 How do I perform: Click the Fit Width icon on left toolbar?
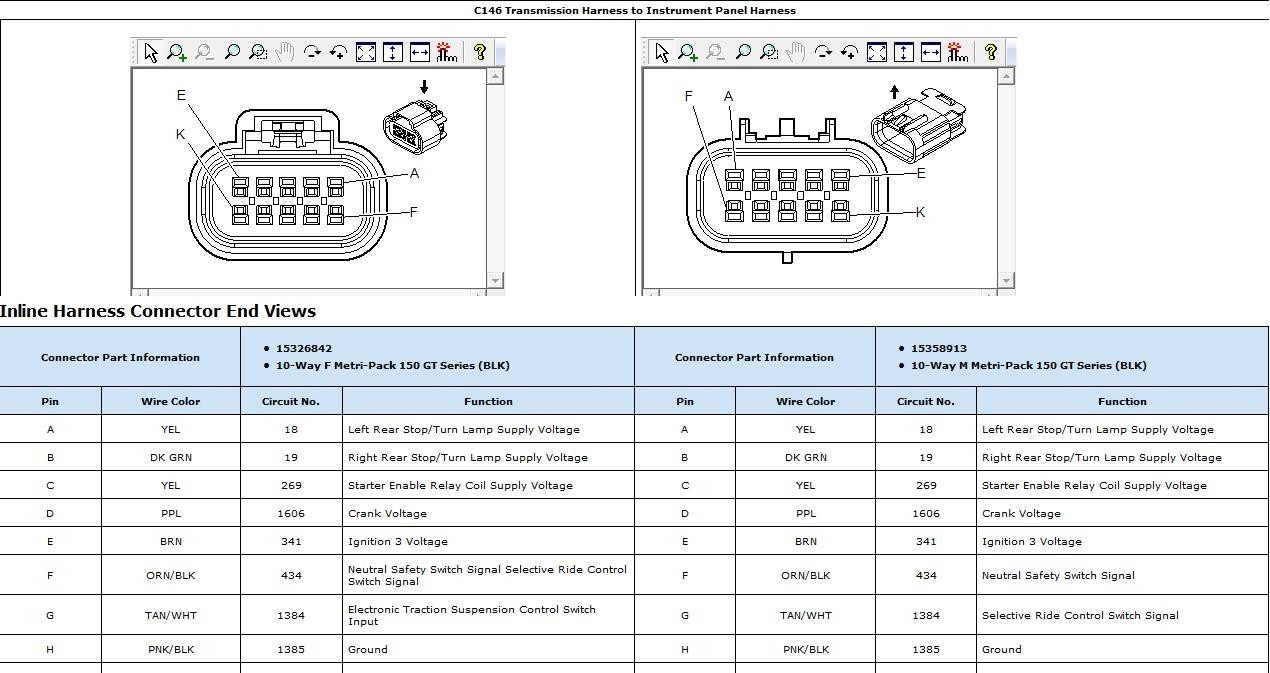(422, 50)
